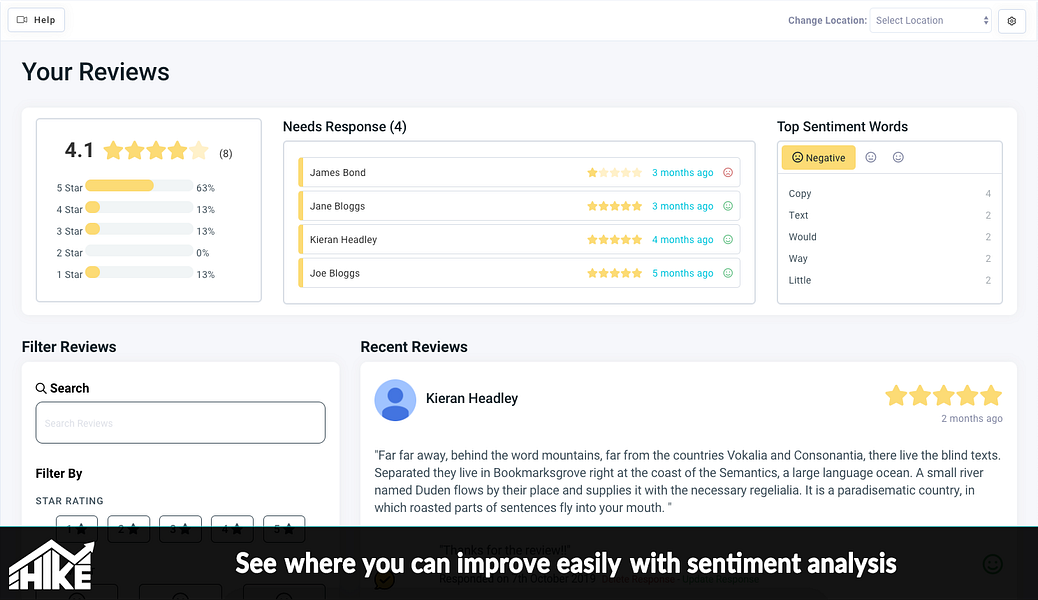
Task: Open the settings gear icon
Action: click(1012, 21)
